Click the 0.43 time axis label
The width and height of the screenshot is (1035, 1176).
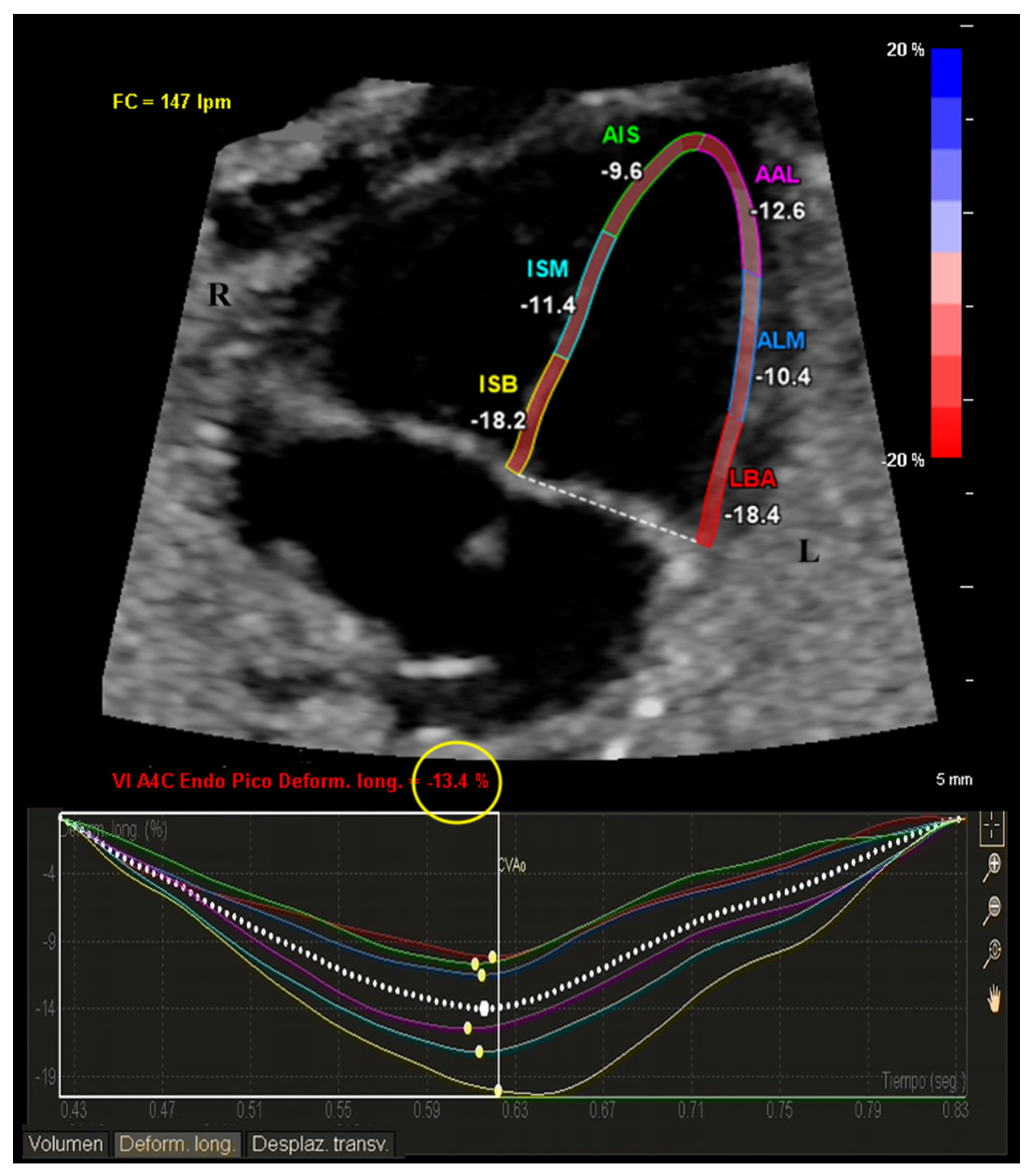74,1110
